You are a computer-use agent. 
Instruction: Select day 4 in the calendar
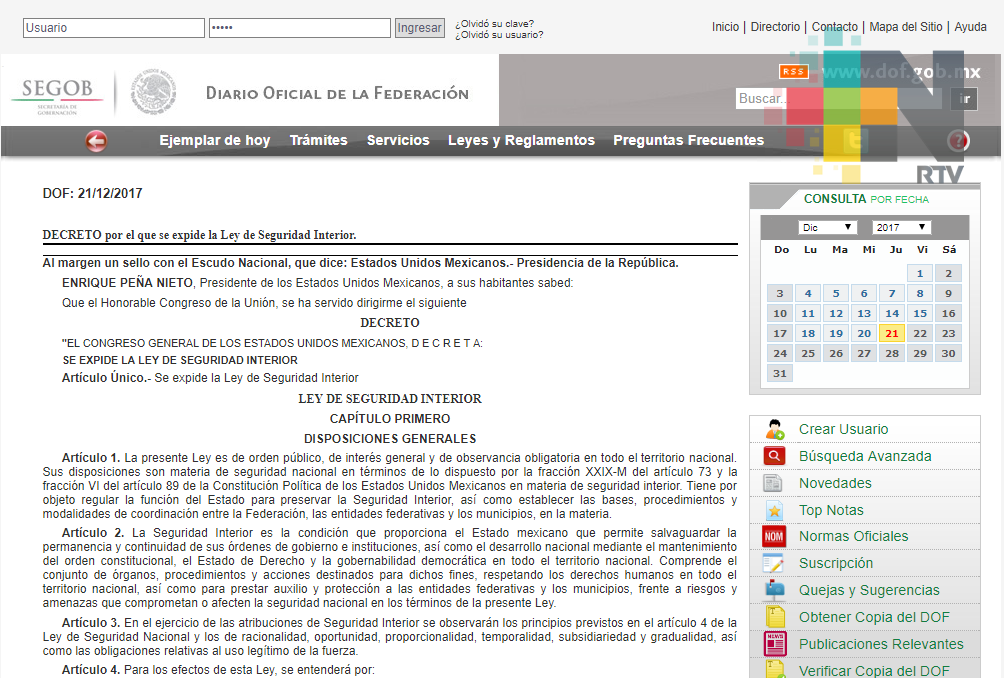pos(808,293)
